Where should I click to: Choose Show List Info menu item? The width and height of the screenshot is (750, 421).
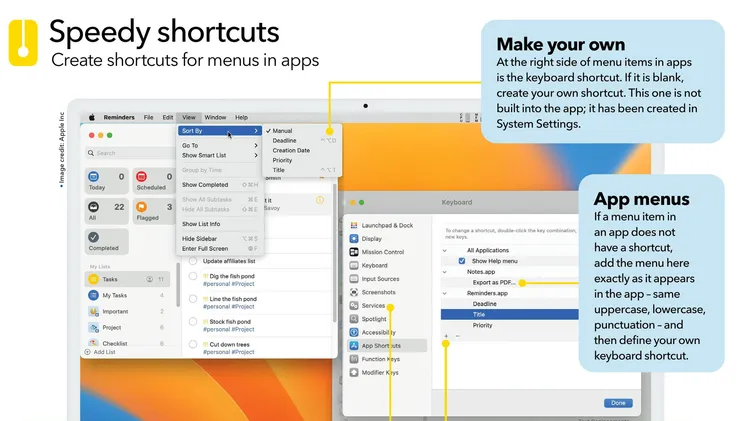coord(220,224)
